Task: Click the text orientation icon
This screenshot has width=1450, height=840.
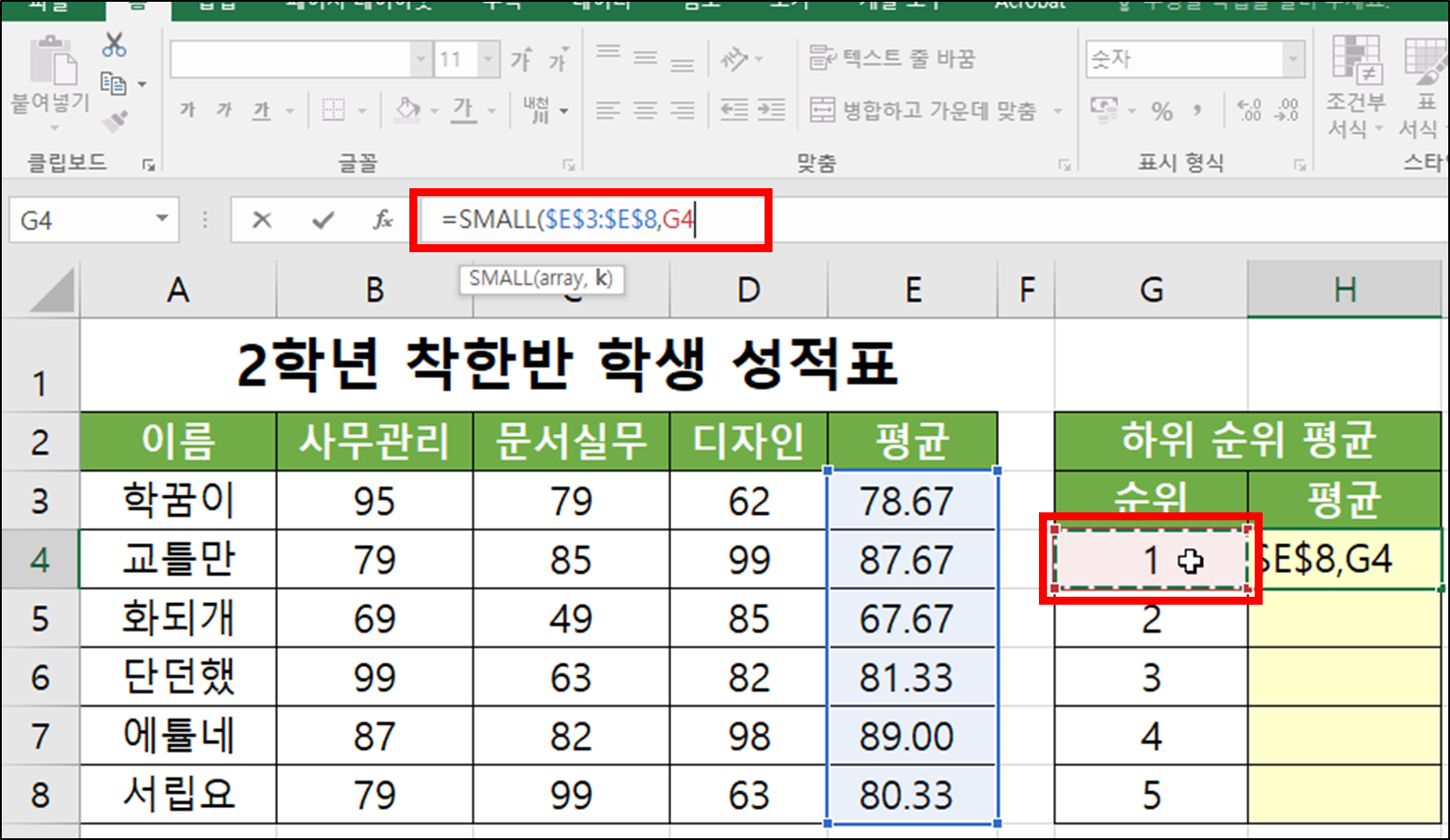Action: point(734,59)
